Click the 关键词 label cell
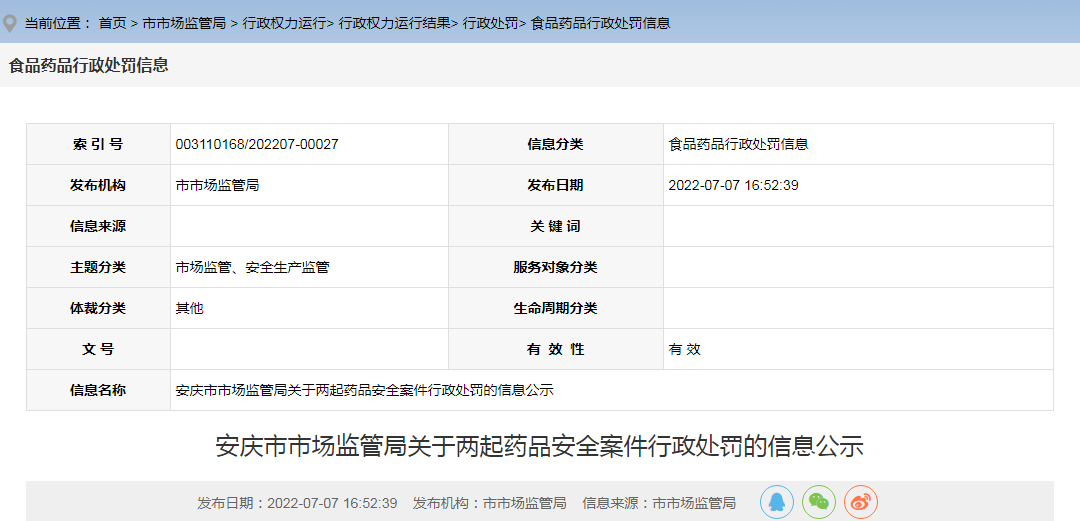1080x521 pixels. 556,226
